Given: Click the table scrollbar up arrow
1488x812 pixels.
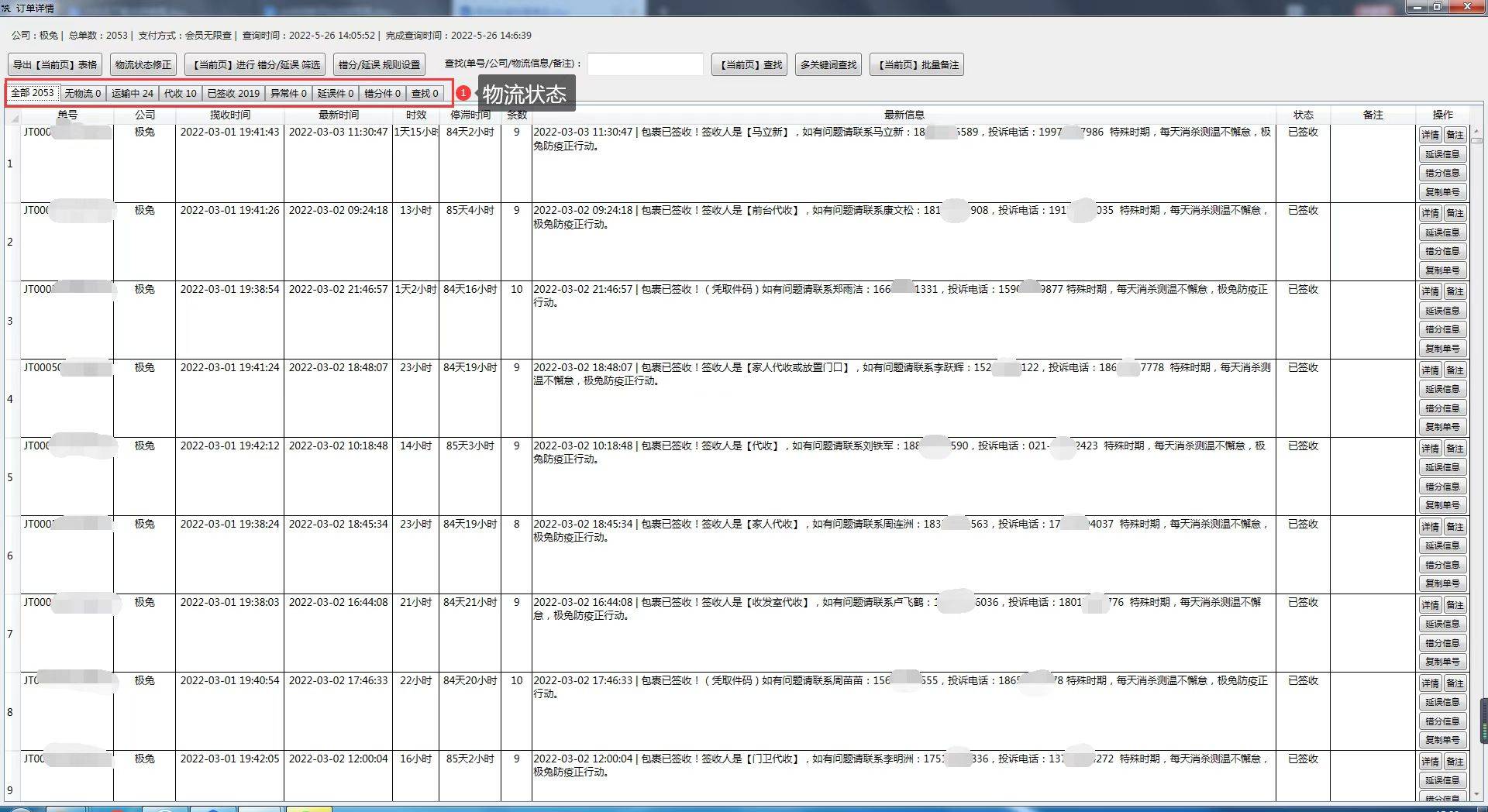Looking at the screenshot, I should click(1476, 132).
